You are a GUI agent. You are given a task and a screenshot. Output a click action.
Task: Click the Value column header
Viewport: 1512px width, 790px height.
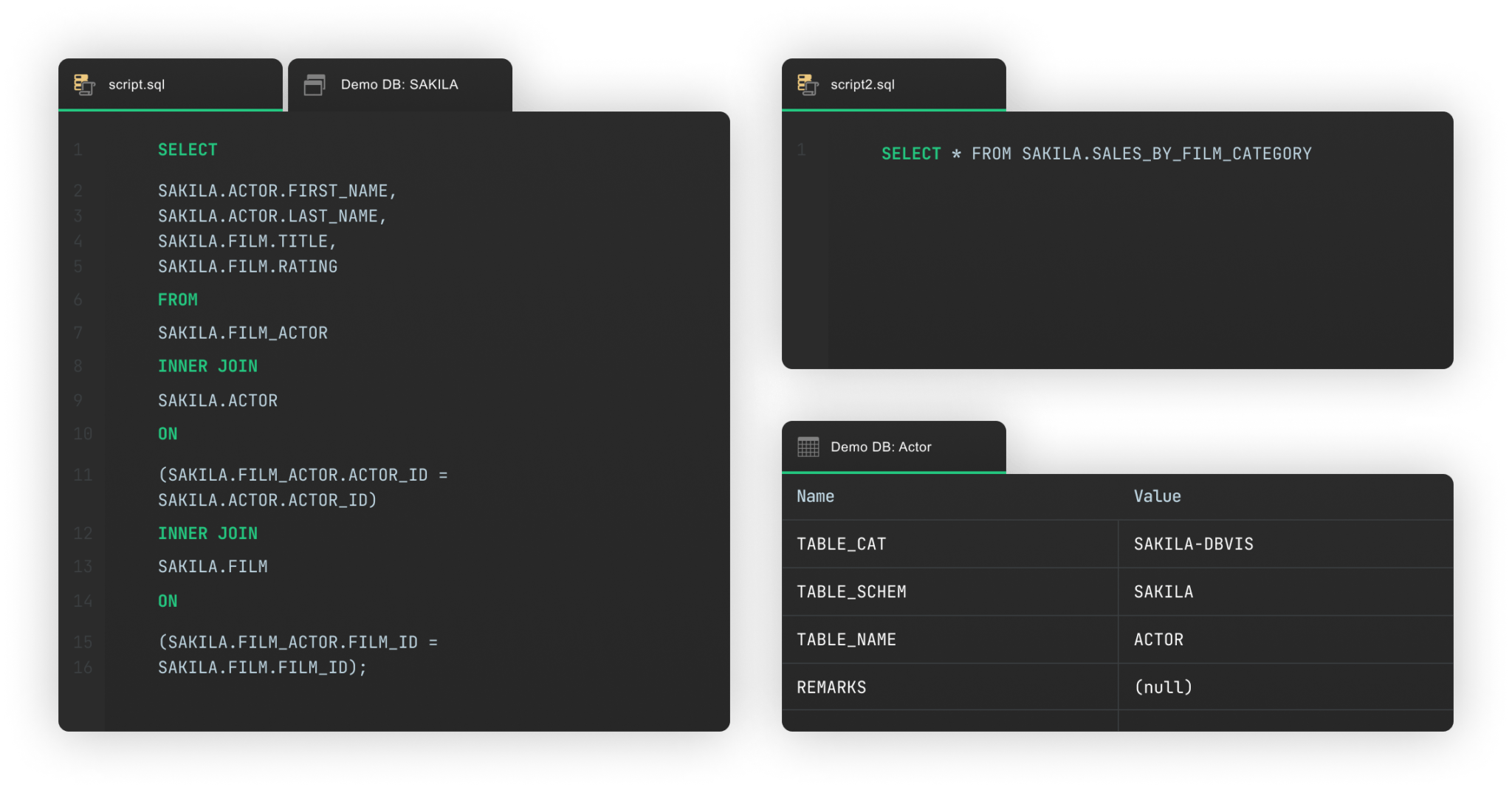[1157, 496]
